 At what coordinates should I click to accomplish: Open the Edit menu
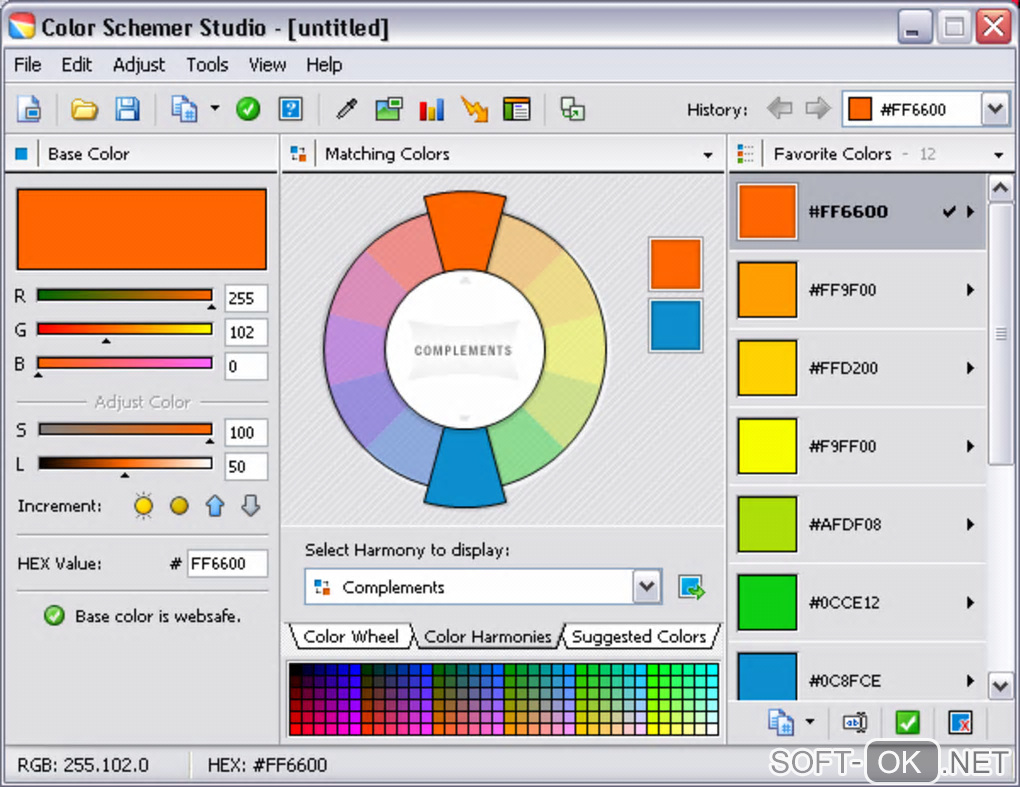coord(77,65)
